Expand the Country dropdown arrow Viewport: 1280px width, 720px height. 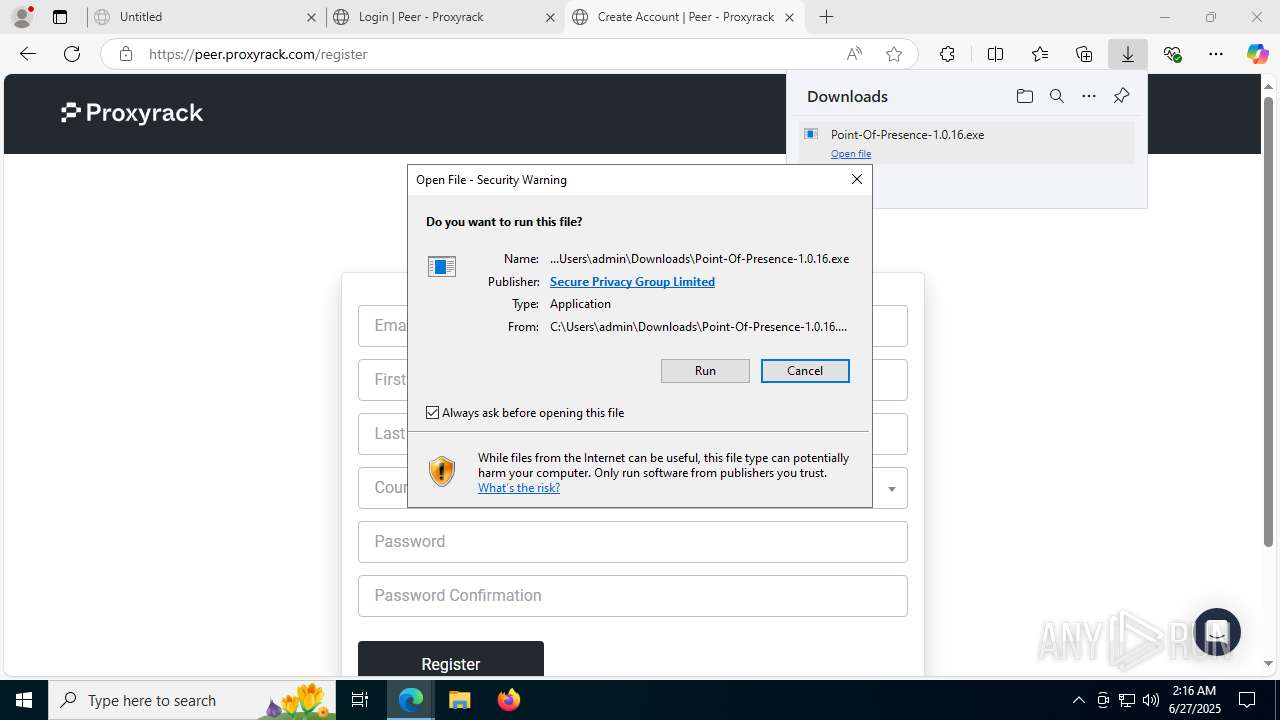pos(891,489)
